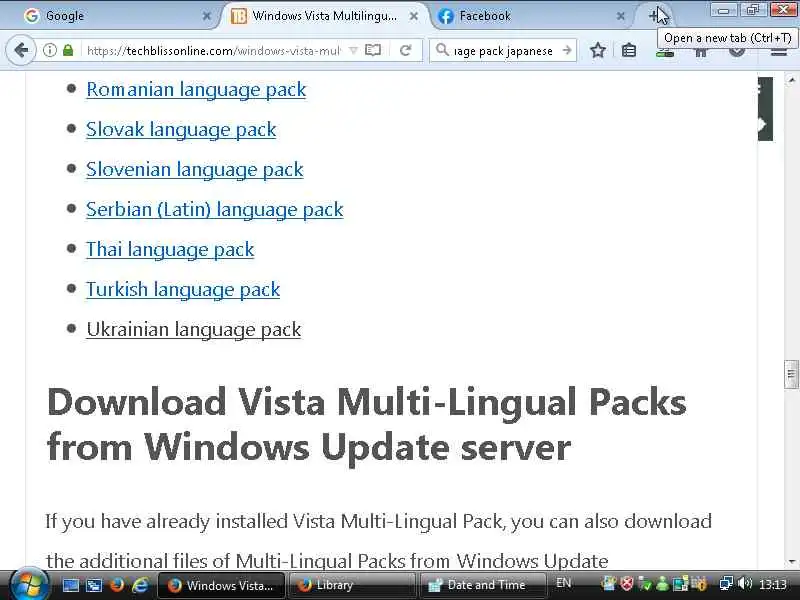
Task: Open site information icon in address bar
Action: click(49, 50)
